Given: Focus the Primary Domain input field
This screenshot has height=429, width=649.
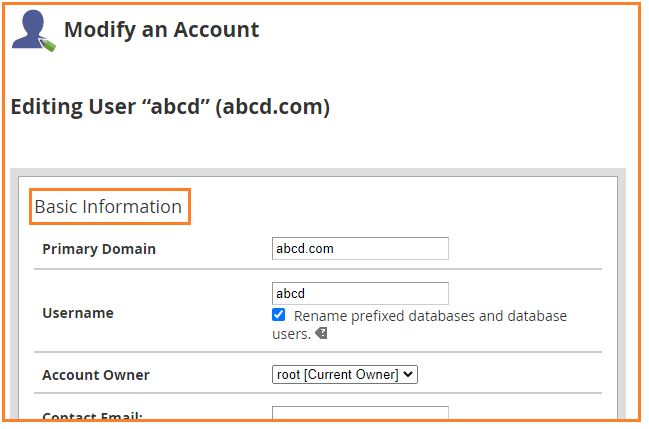Looking at the screenshot, I should click(x=360, y=248).
